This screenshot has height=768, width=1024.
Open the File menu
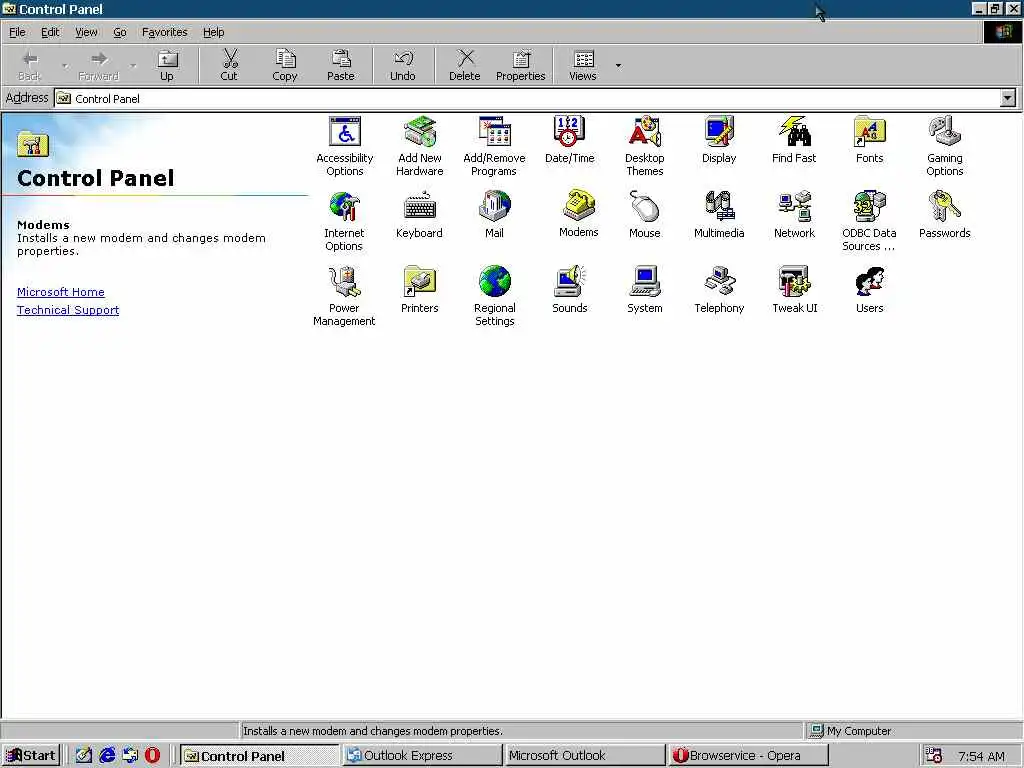18,32
